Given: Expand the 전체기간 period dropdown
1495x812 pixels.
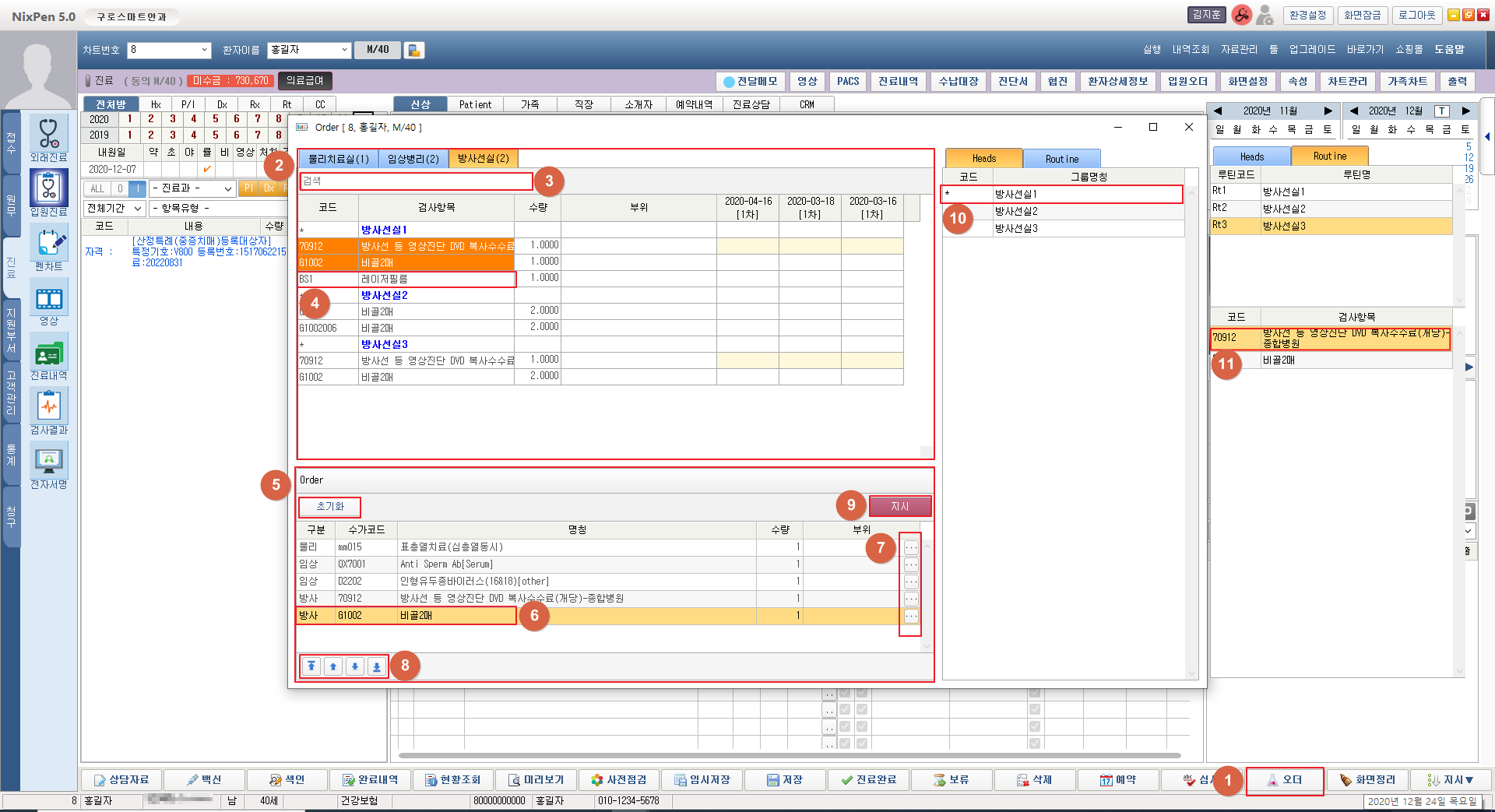Looking at the screenshot, I should [x=114, y=209].
